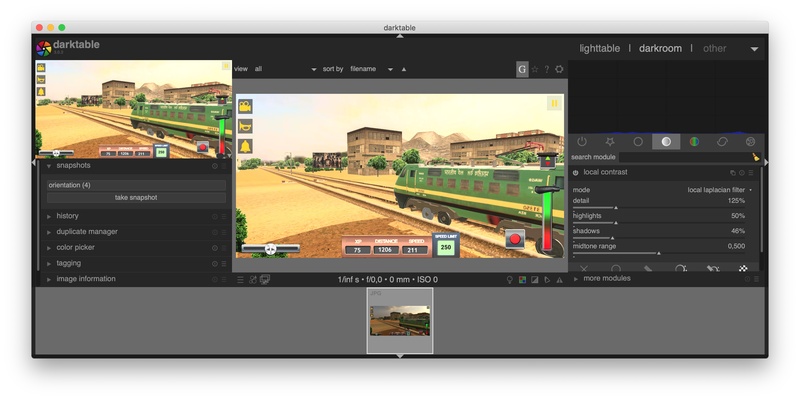This screenshot has width=800, height=400.
Task: Toggle softproofing
Action: coord(547,280)
